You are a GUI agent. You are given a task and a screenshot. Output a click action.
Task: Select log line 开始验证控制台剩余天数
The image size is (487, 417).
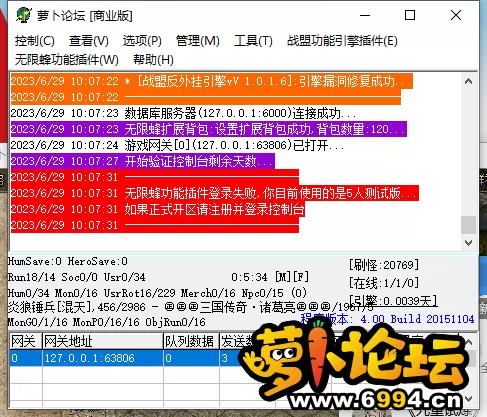tap(142, 161)
